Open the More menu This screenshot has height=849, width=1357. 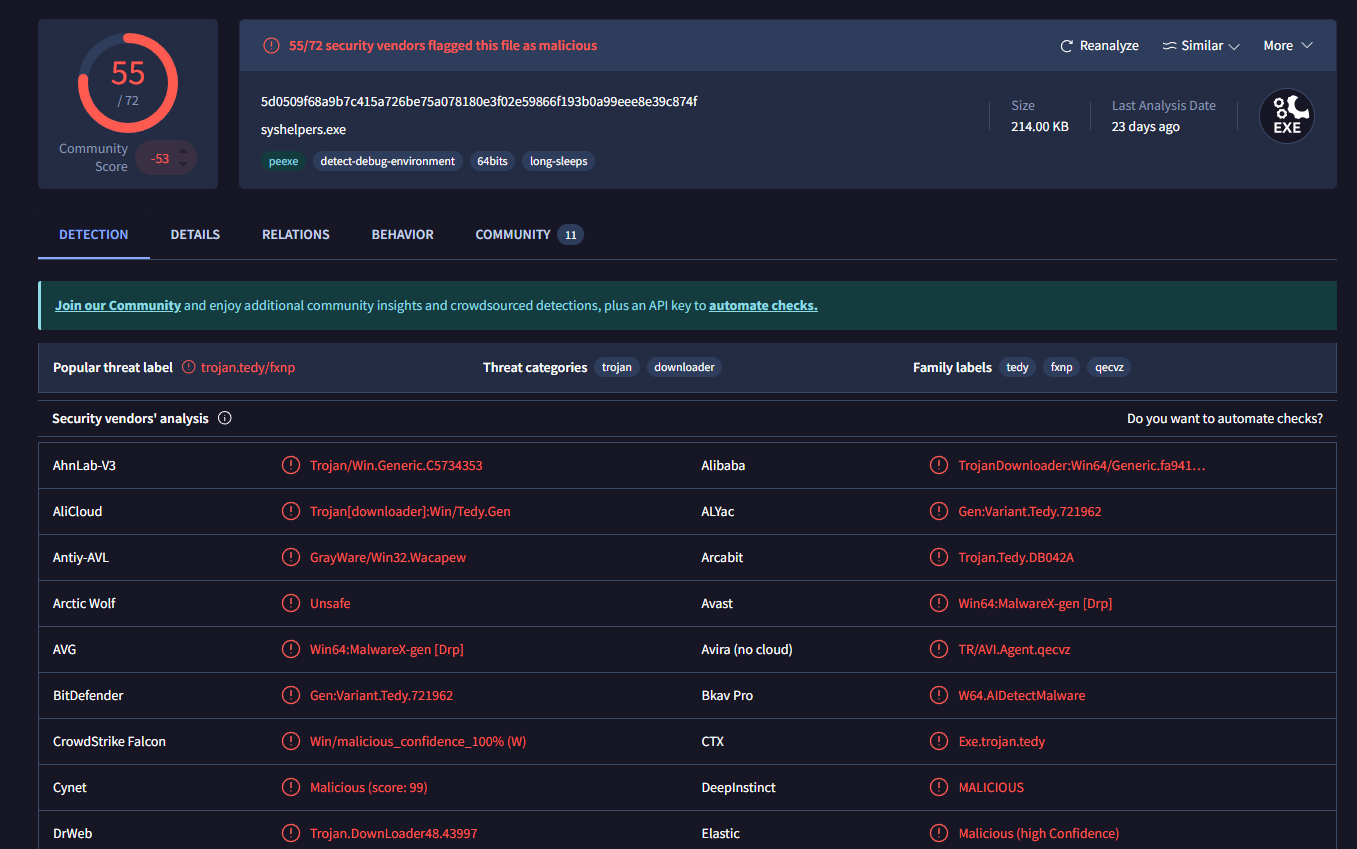[x=1287, y=45]
